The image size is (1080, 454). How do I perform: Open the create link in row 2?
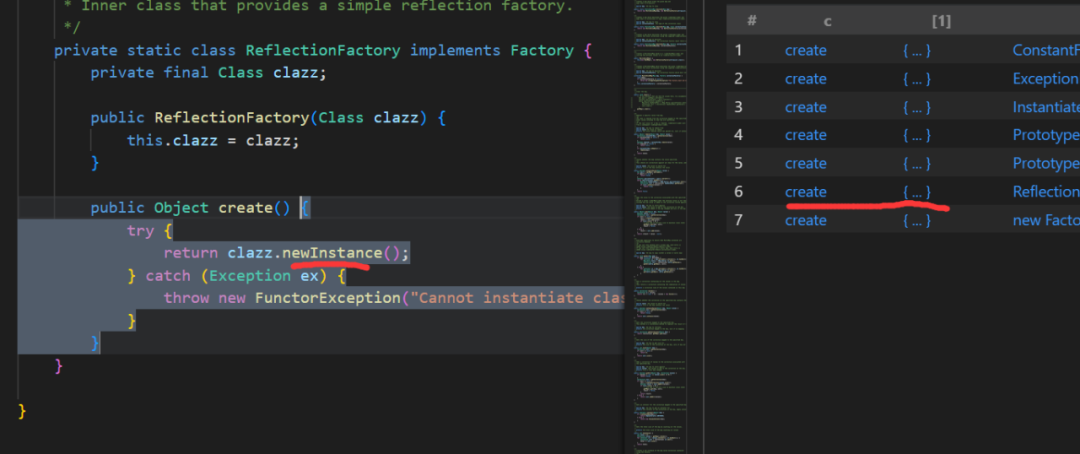click(805, 79)
